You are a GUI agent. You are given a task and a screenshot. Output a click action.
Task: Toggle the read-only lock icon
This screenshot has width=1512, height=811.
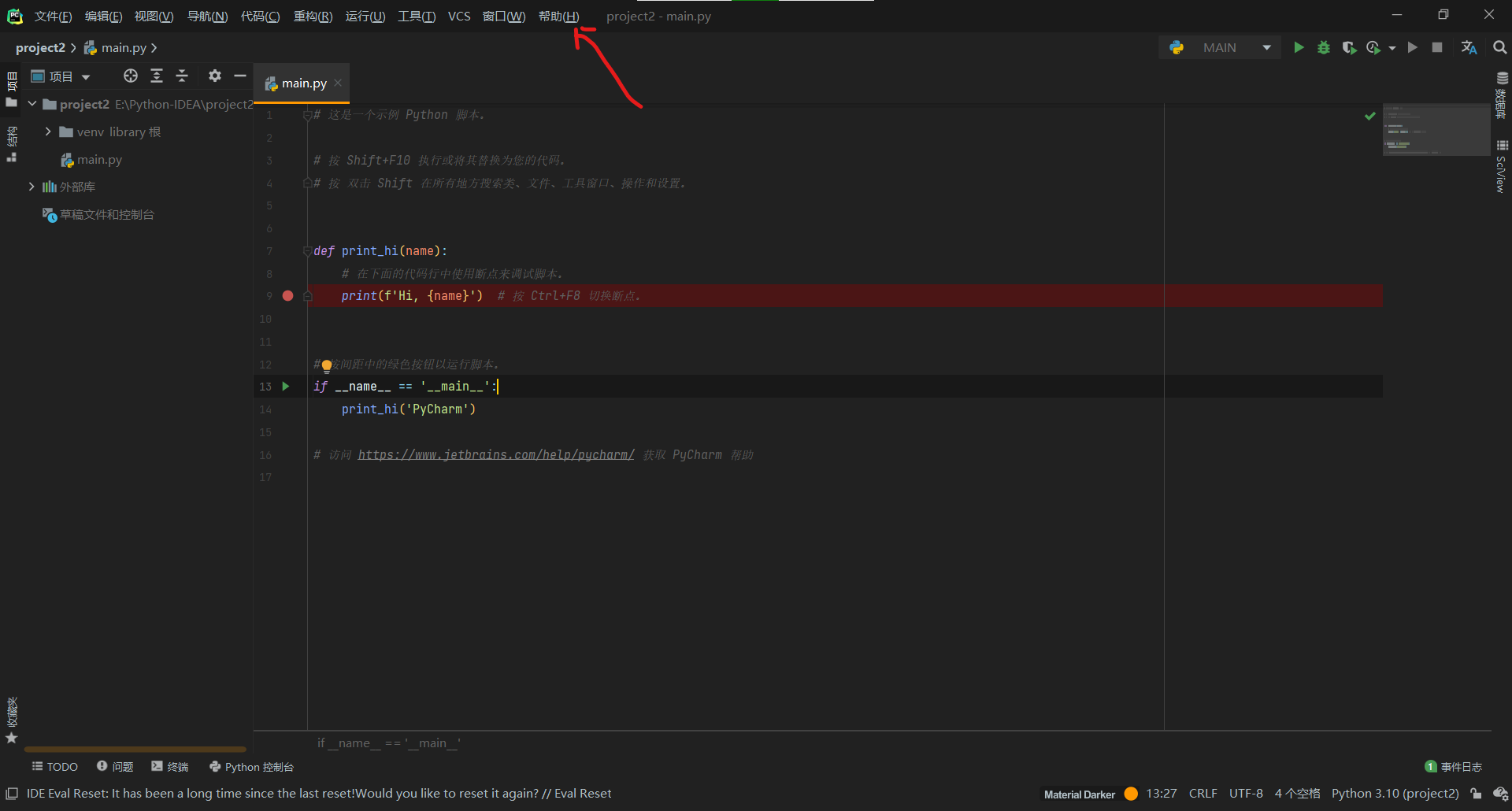click(x=1476, y=794)
